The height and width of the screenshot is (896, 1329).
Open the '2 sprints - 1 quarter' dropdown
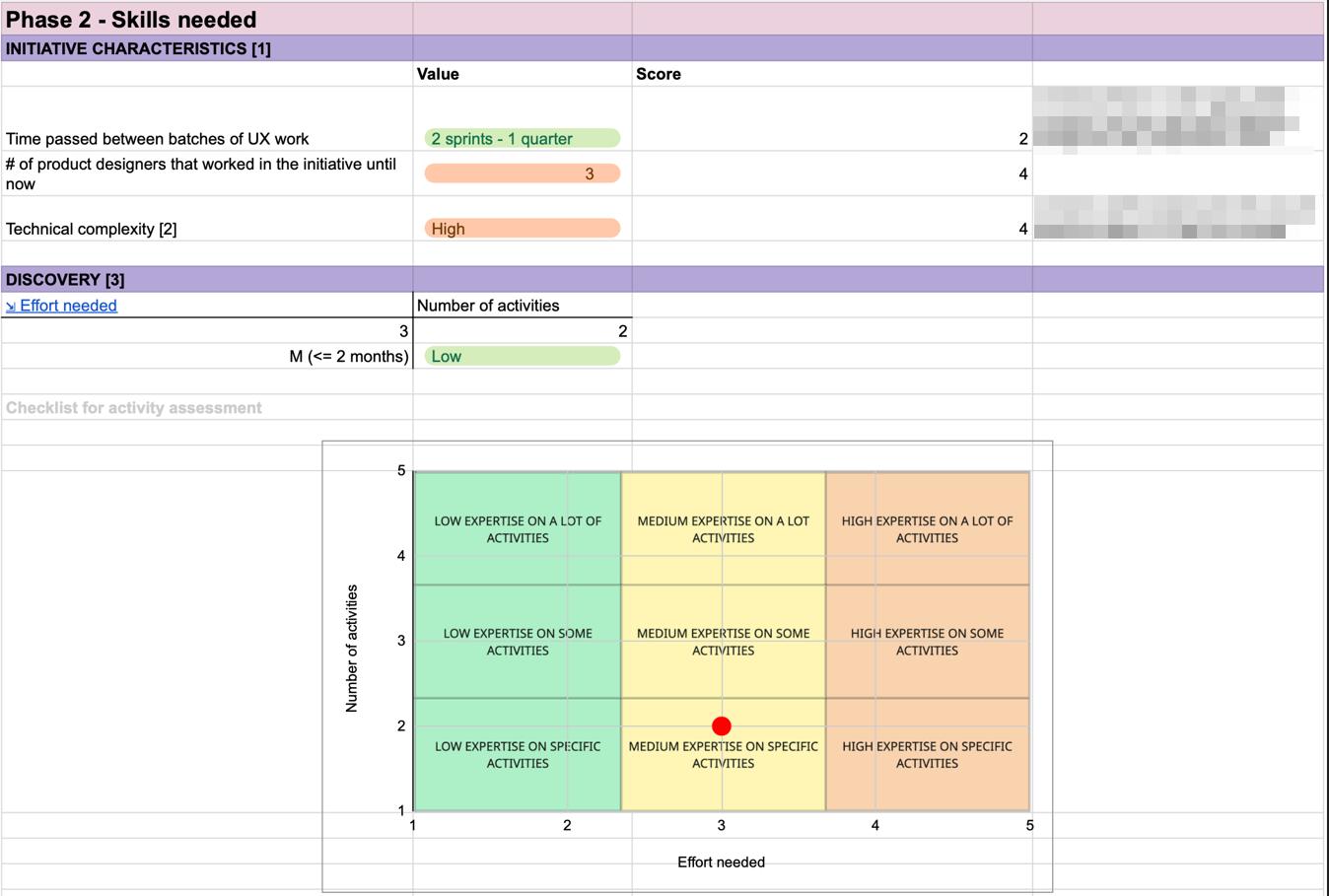[522, 139]
